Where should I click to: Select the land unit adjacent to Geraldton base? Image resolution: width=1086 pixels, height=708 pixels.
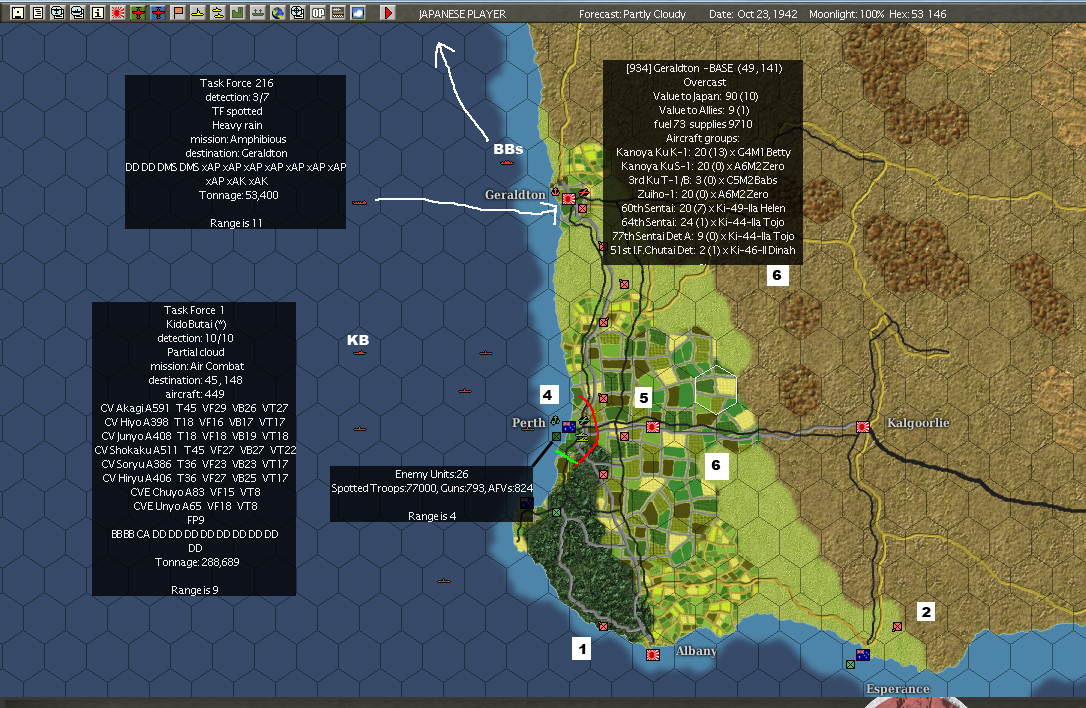click(582, 209)
